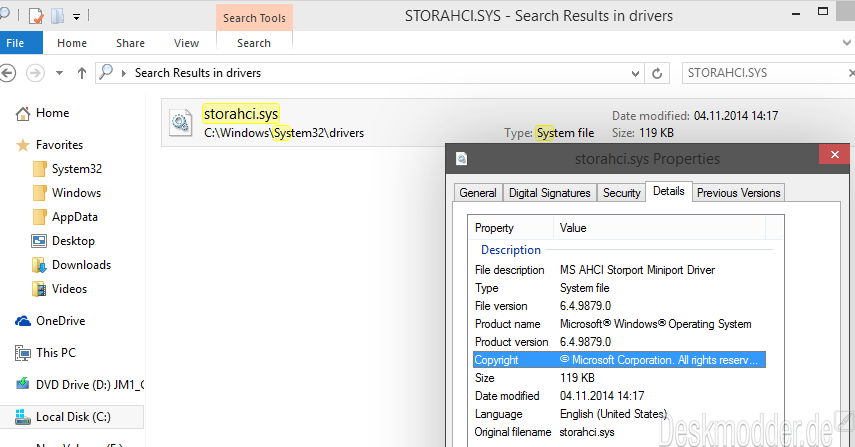Open Windows favorite folder

click(x=76, y=193)
